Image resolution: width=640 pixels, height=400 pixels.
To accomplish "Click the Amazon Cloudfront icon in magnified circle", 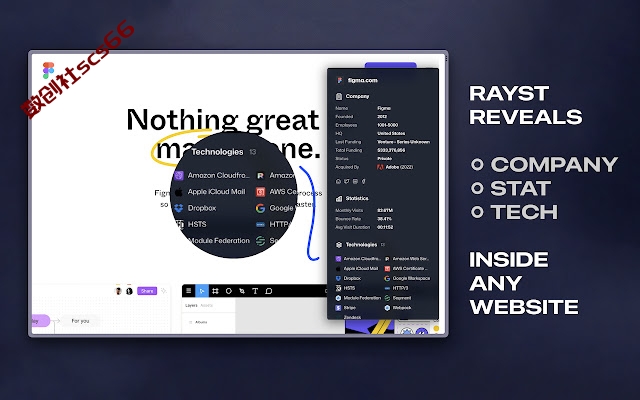I will coord(179,176).
